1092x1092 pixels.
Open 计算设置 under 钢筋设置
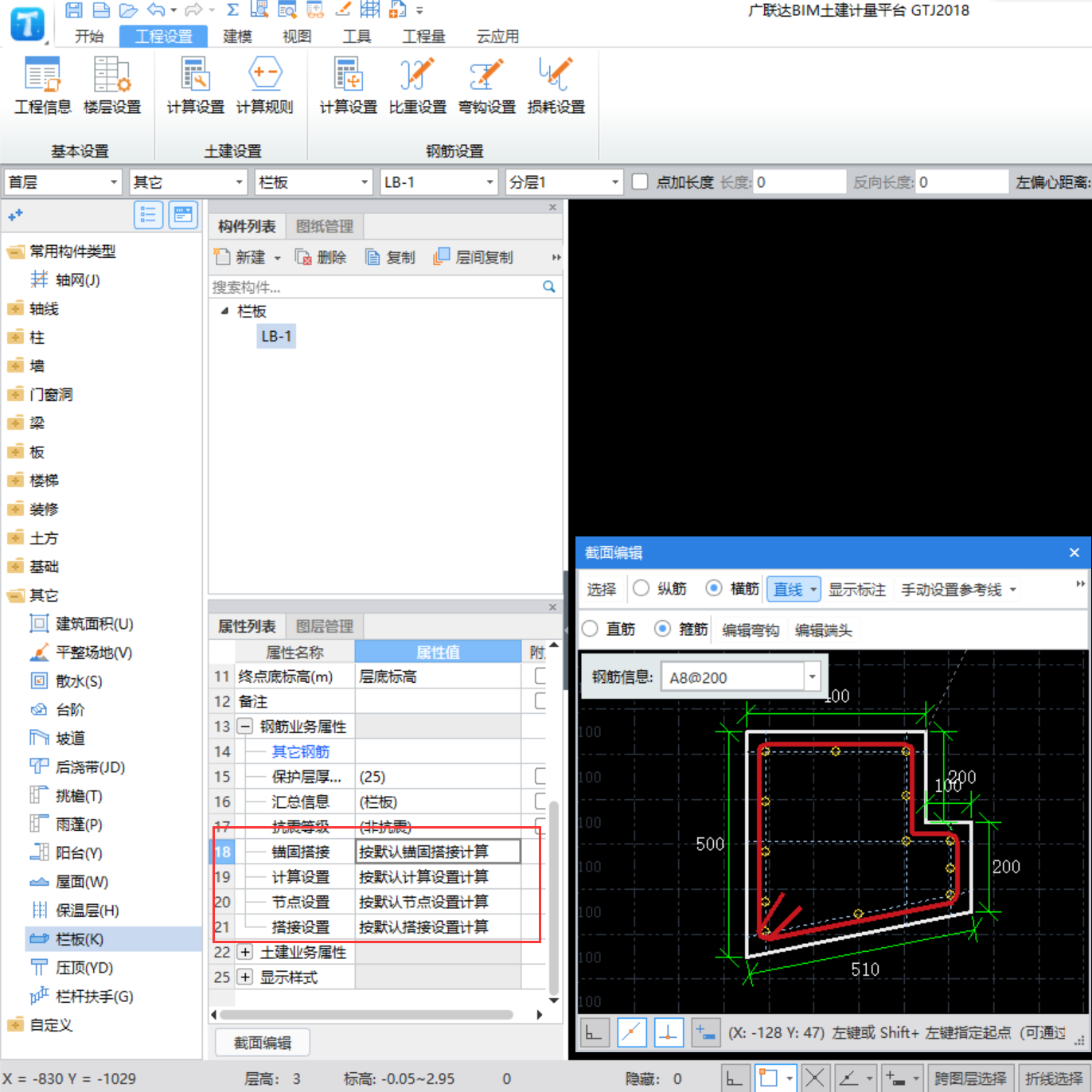click(348, 86)
